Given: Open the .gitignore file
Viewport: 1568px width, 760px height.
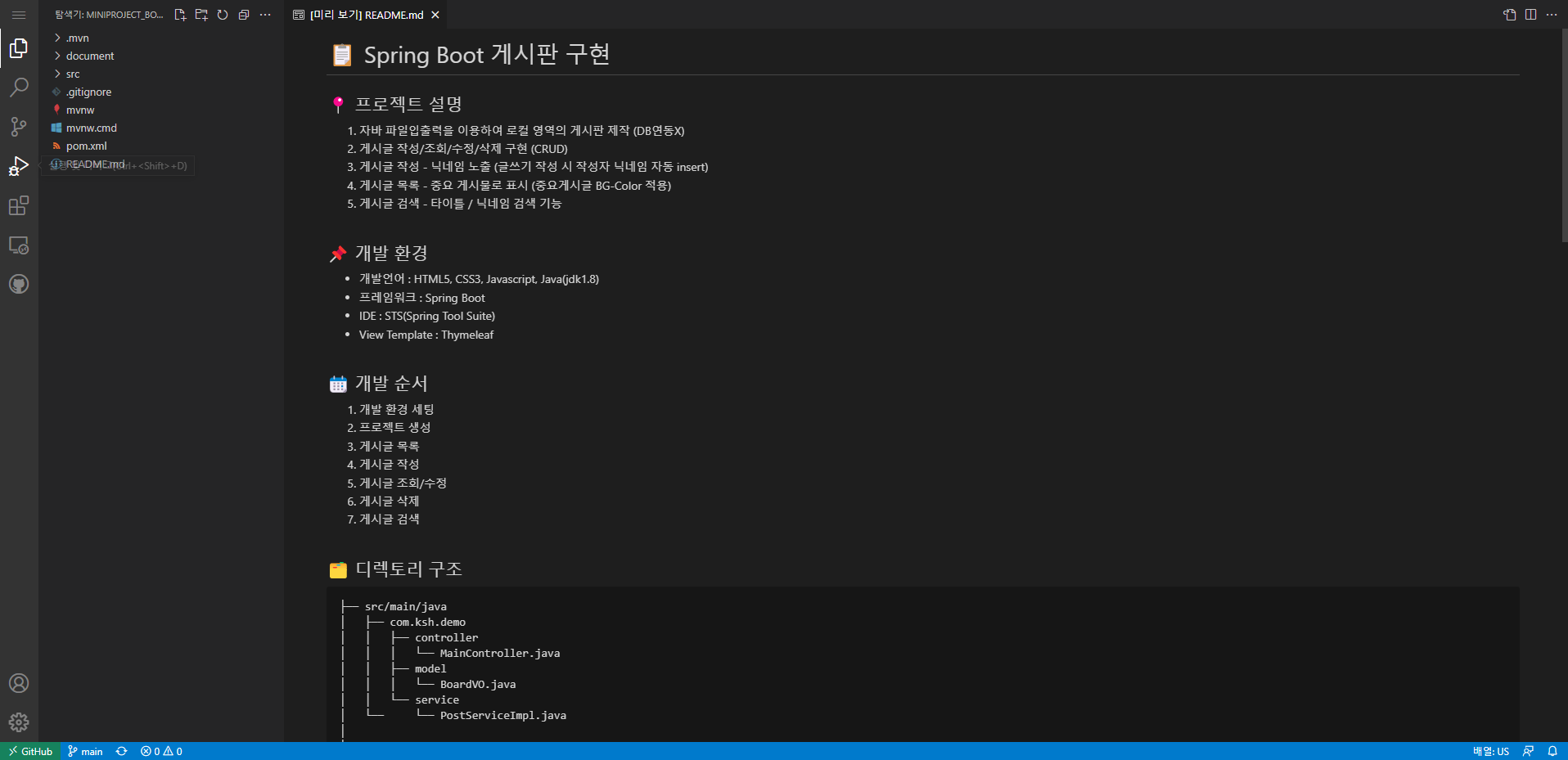Looking at the screenshot, I should [x=161, y=92].
